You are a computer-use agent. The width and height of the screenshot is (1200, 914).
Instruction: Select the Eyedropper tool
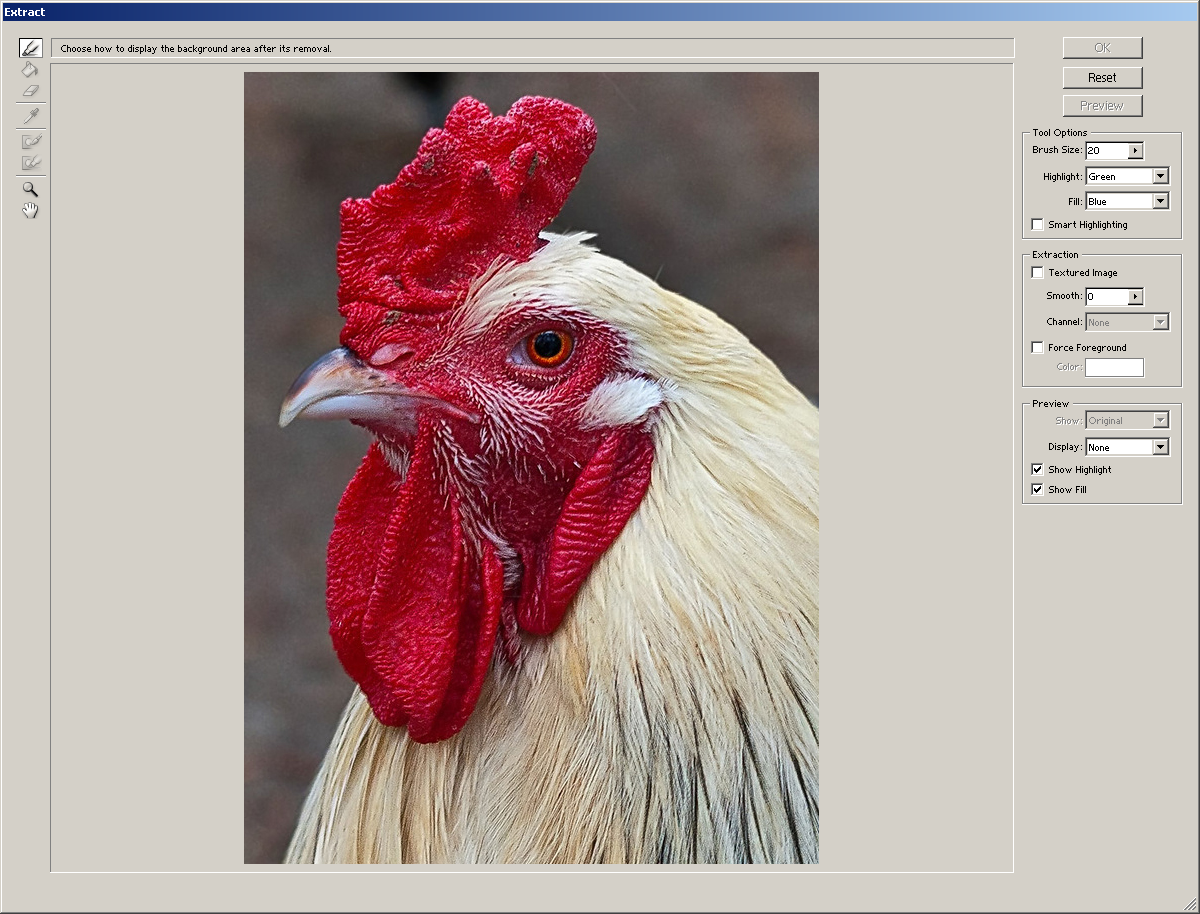click(31, 116)
